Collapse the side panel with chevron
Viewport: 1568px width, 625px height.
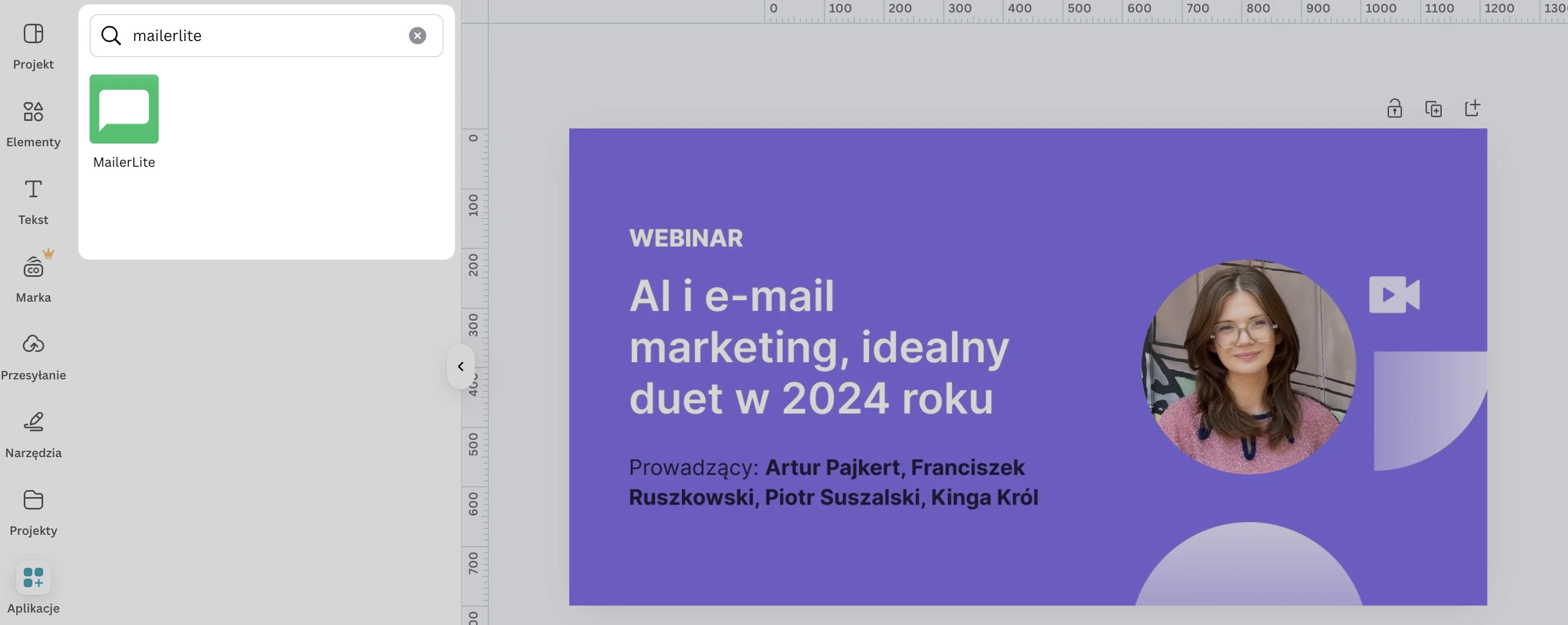tap(461, 366)
